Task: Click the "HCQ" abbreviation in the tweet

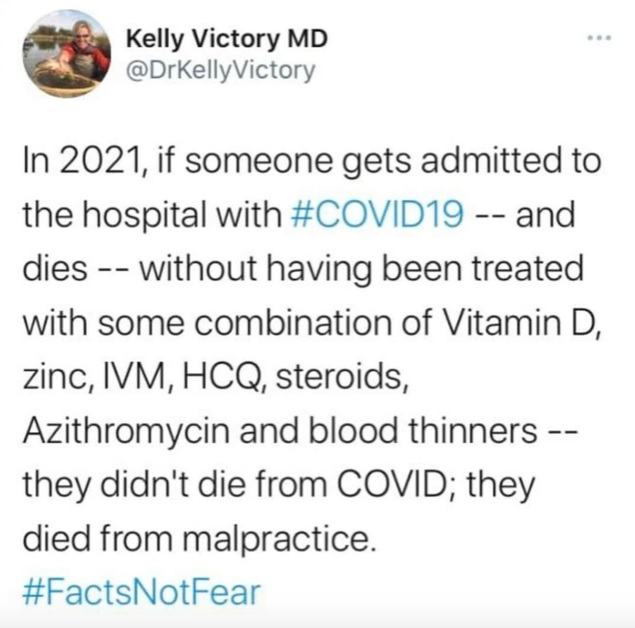Action: coord(224,377)
